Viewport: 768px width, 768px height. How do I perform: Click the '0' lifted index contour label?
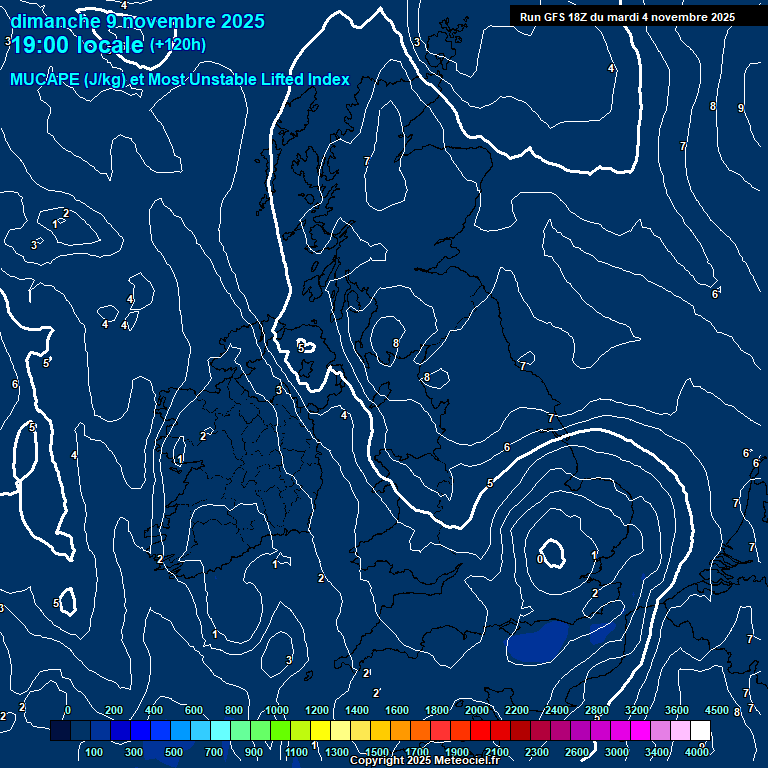(x=540, y=560)
